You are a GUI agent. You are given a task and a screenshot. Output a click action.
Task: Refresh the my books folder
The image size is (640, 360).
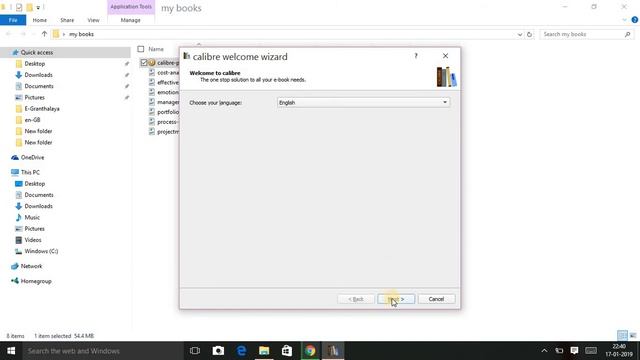click(529, 34)
